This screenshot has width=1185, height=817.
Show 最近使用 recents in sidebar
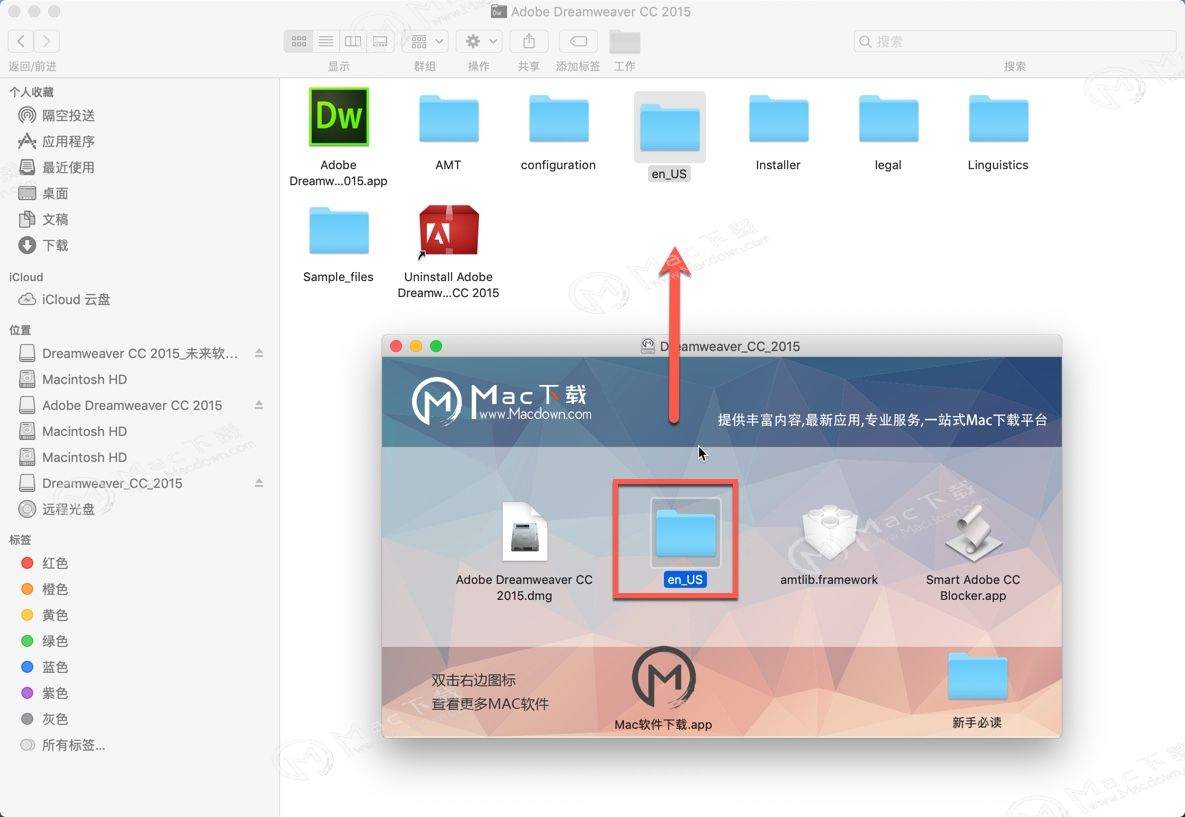(68, 167)
